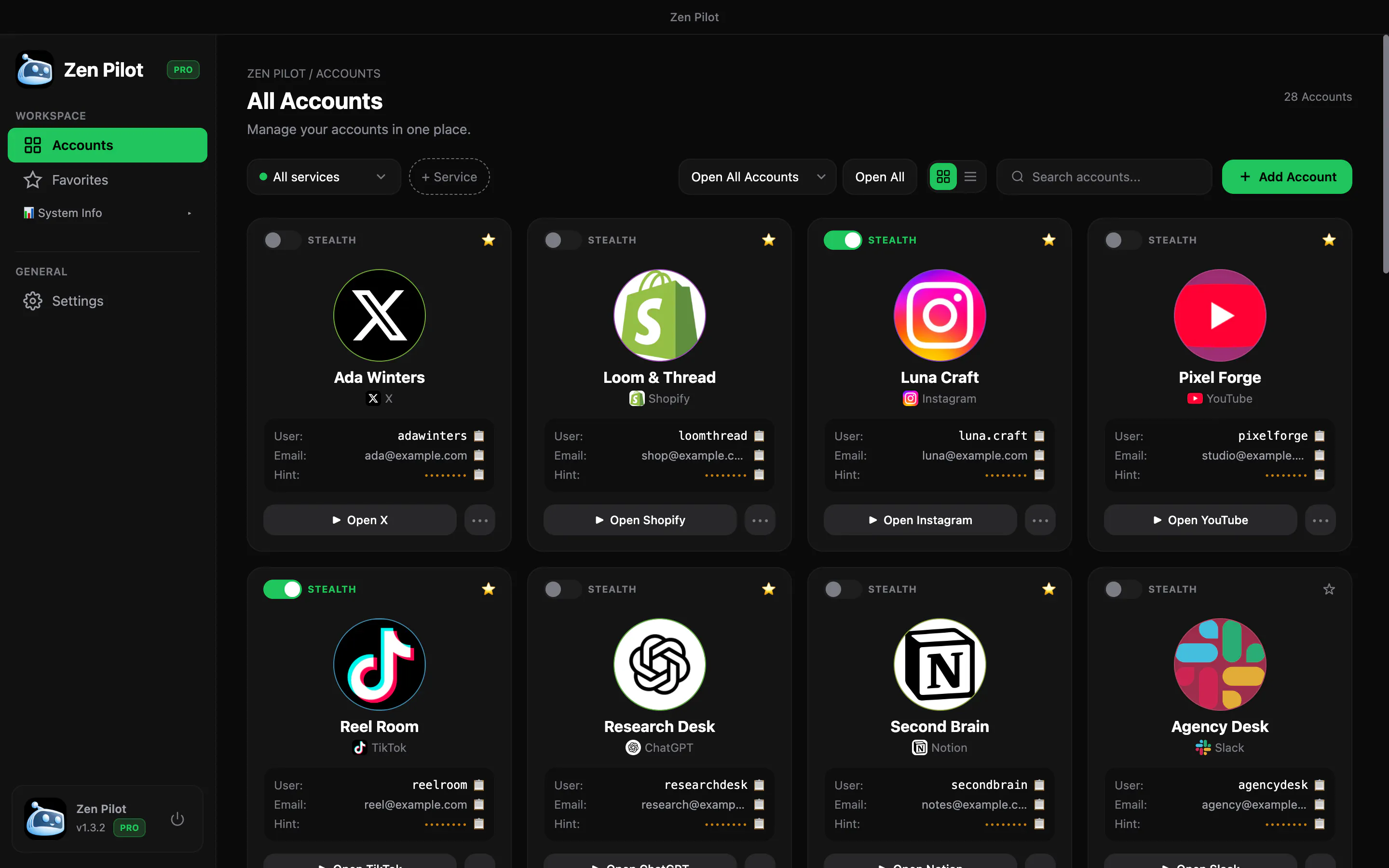1389x868 pixels.
Task: Click Open Shopify button
Action: coord(640,520)
